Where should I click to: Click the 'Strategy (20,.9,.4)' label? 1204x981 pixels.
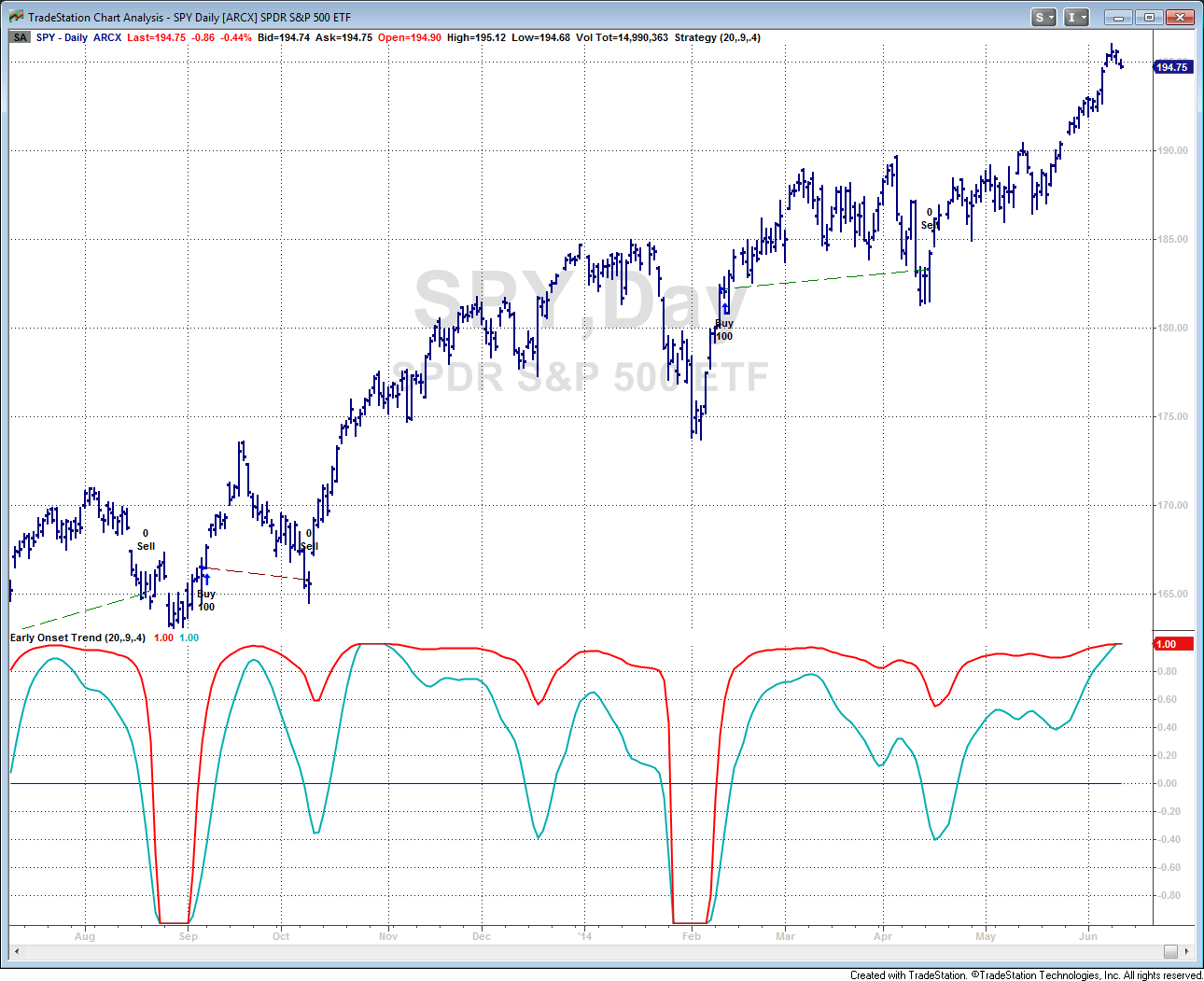click(x=717, y=37)
